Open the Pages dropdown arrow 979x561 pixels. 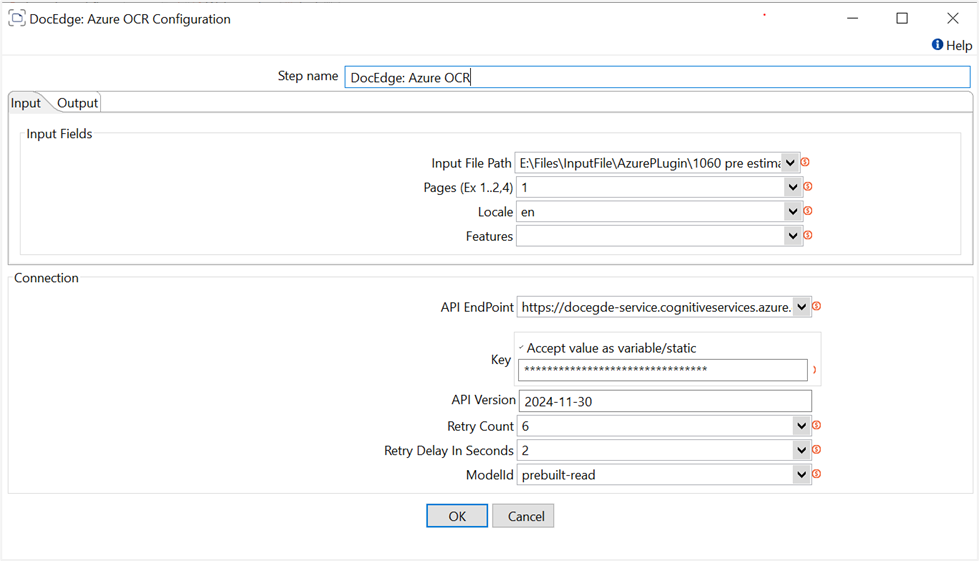point(793,187)
